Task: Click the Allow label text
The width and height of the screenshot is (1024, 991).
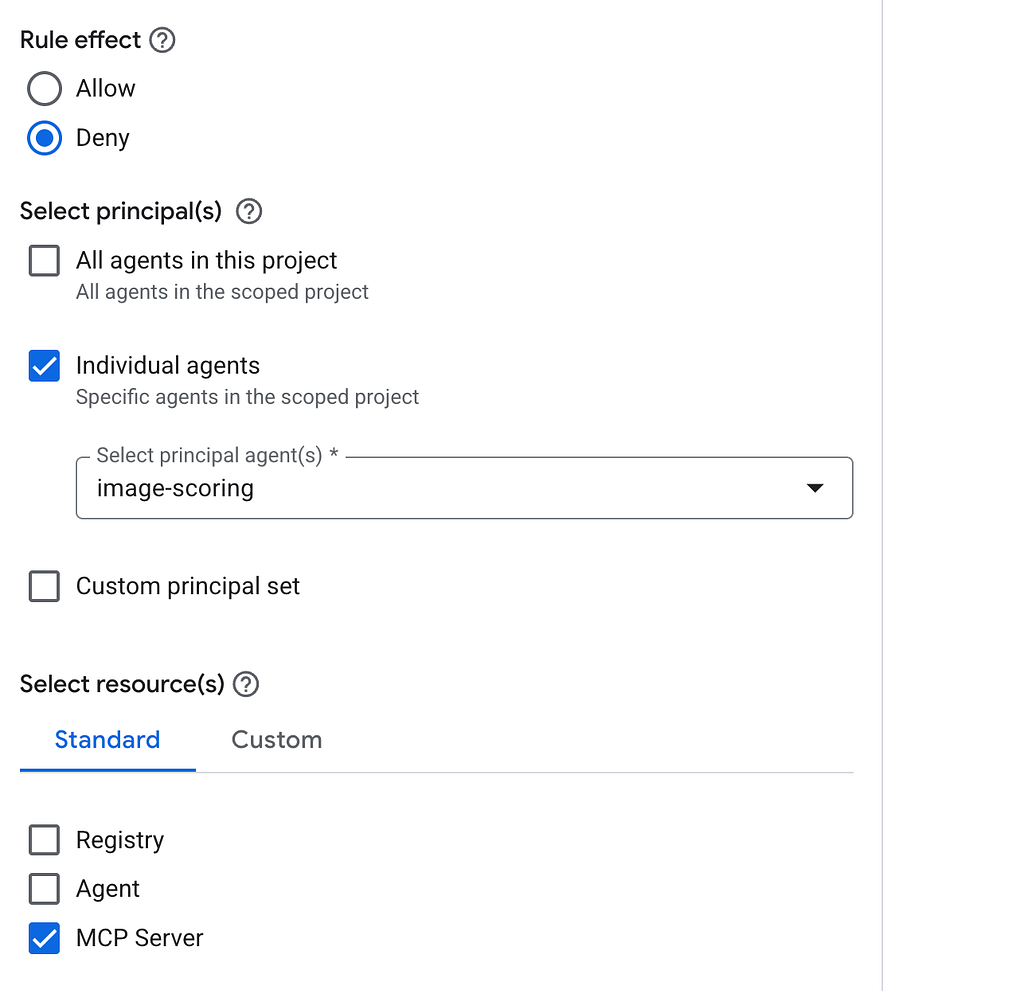Action: [106, 88]
